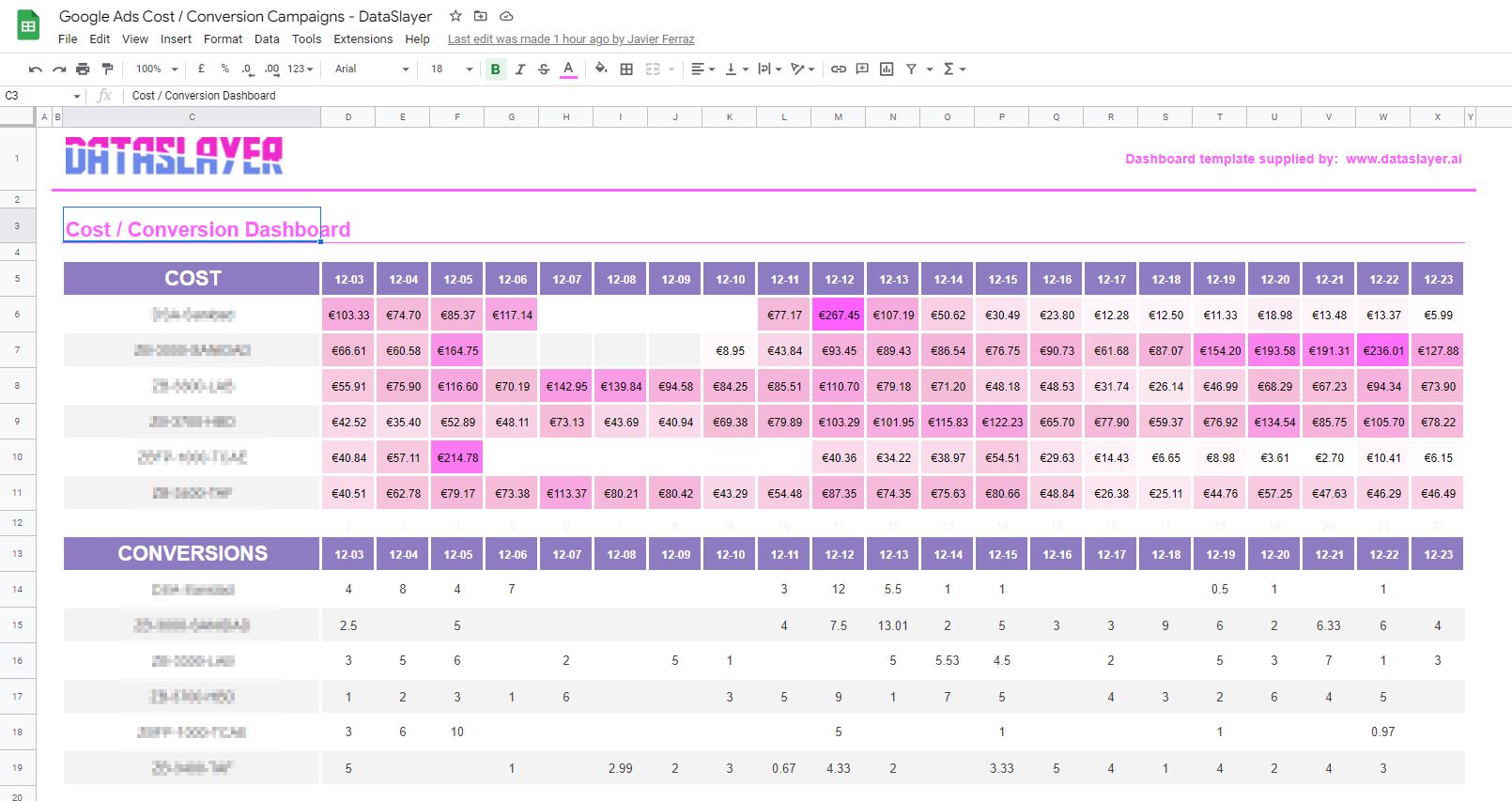Viewport: 1512px width, 801px height.
Task: Click the Print icon
Action: [x=83, y=69]
